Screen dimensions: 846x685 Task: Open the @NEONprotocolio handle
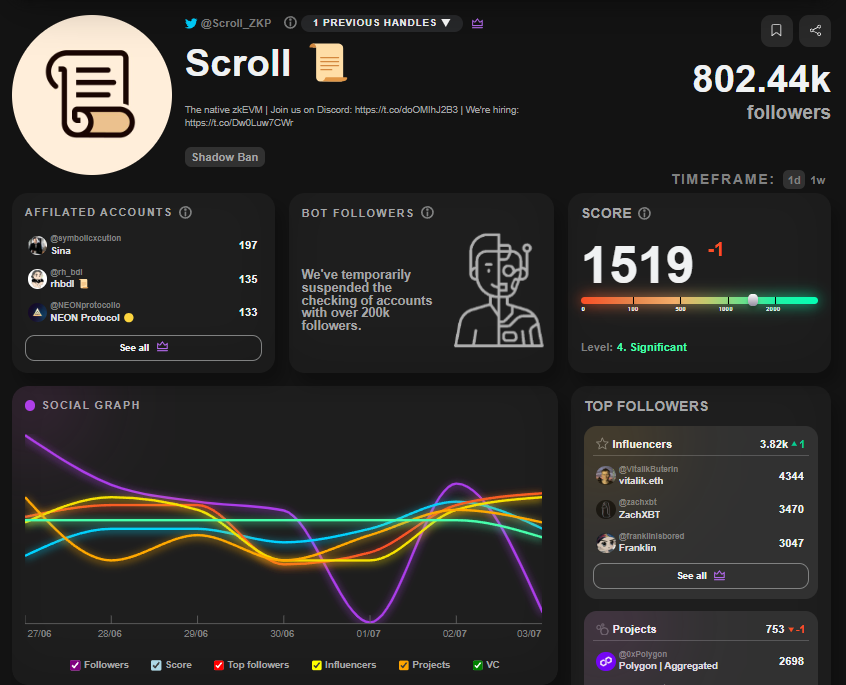85,305
